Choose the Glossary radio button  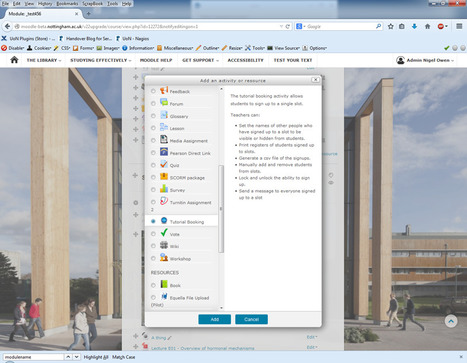(153, 116)
